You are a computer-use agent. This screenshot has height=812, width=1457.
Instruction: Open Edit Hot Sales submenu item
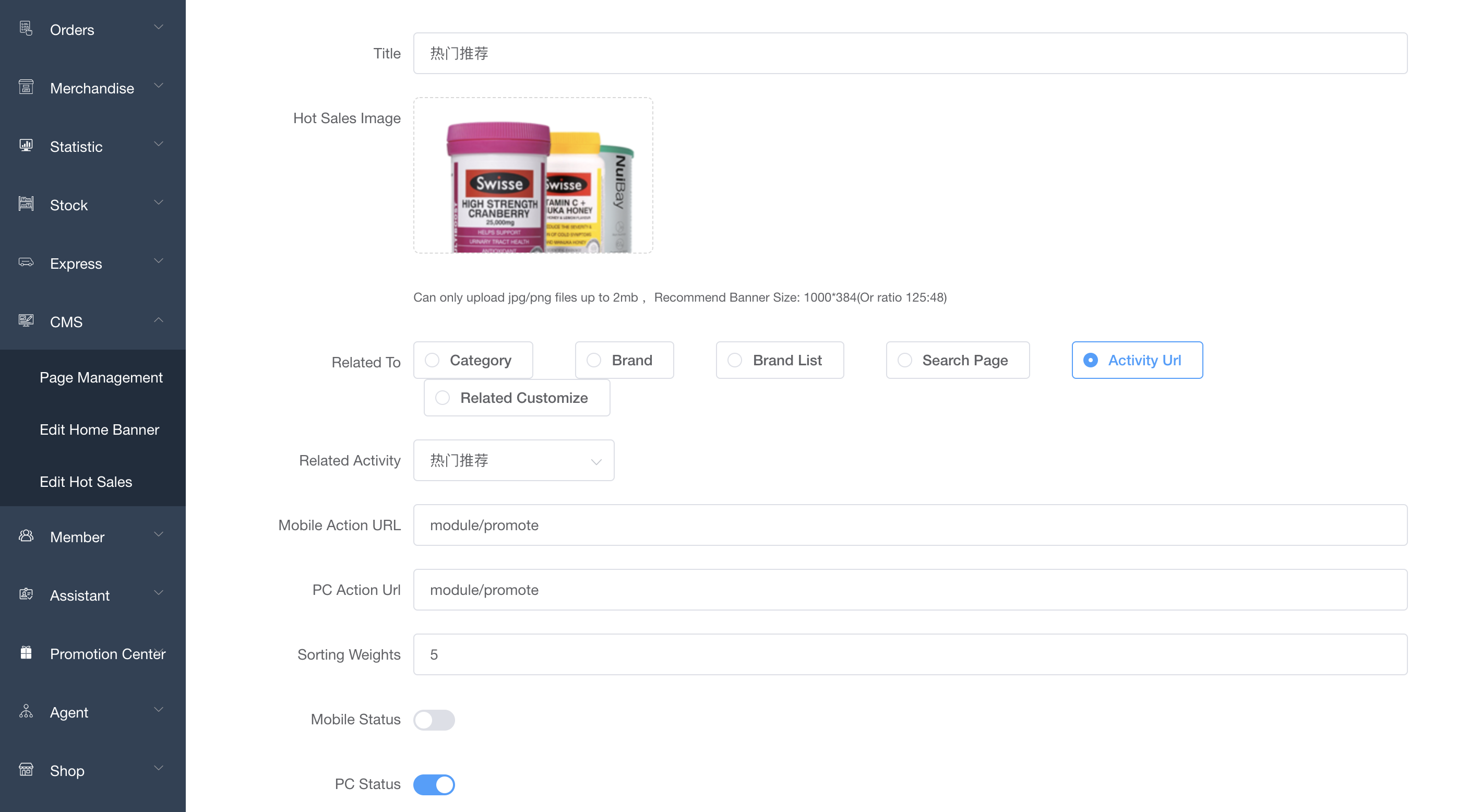click(x=86, y=482)
